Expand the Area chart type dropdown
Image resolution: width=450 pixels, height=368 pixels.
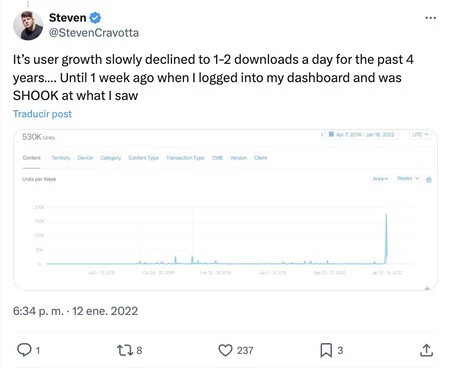point(380,179)
